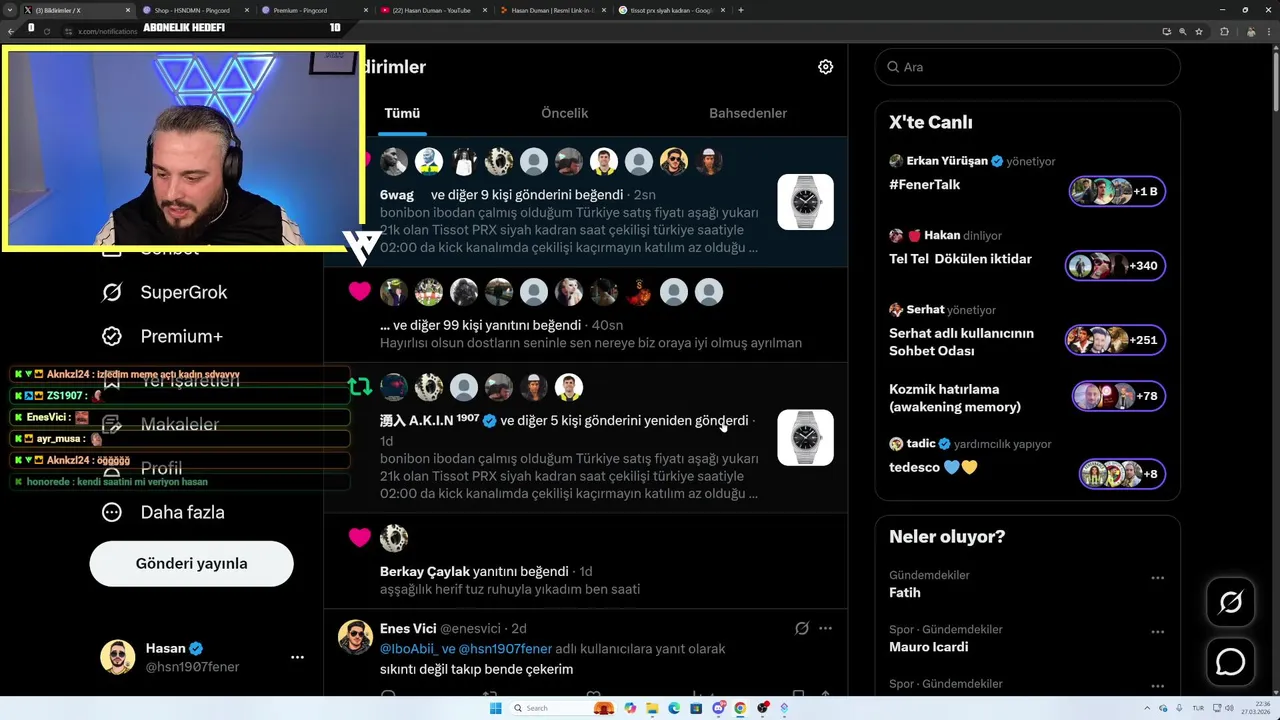Open account switcher dots beside Hasan
The width and height of the screenshot is (1280, 720).
coord(297,657)
